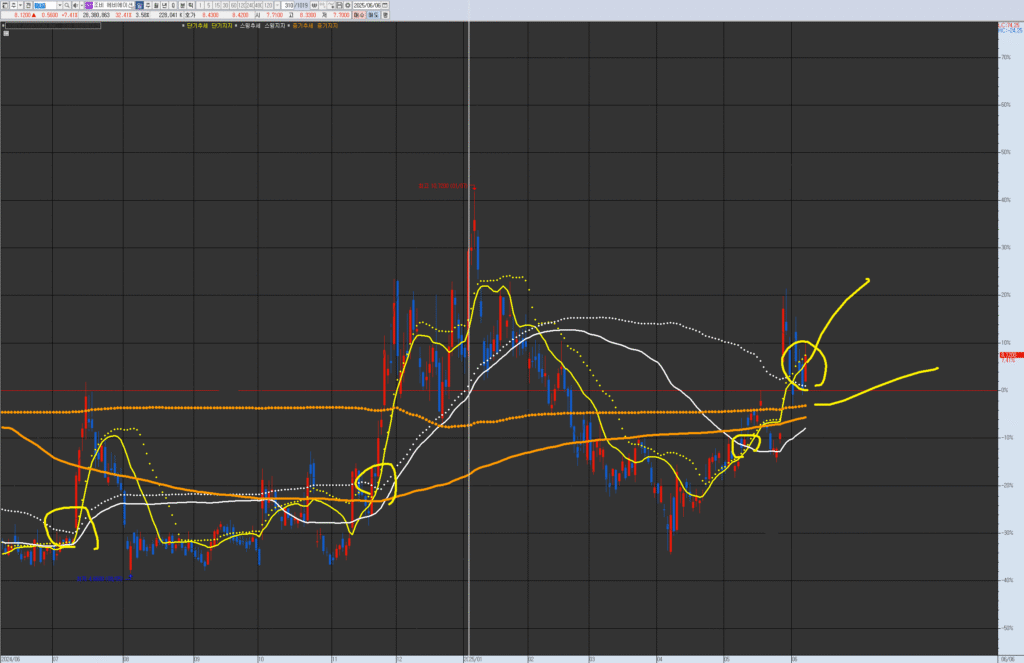Click the 스윙지지 legend label
Viewport: 1024px width, 663px height.
point(274,26)
